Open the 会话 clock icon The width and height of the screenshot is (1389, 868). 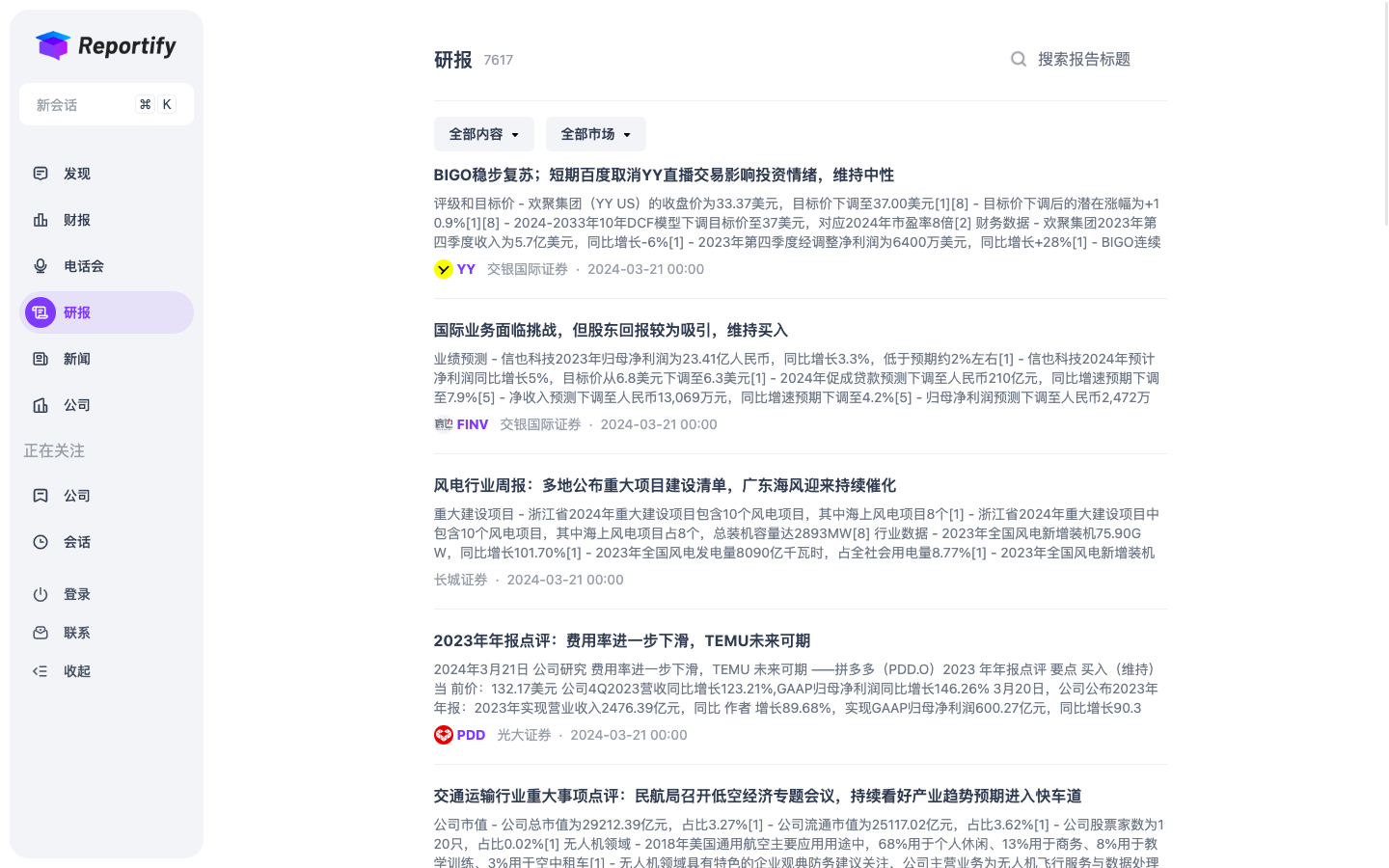pos(41,542)
